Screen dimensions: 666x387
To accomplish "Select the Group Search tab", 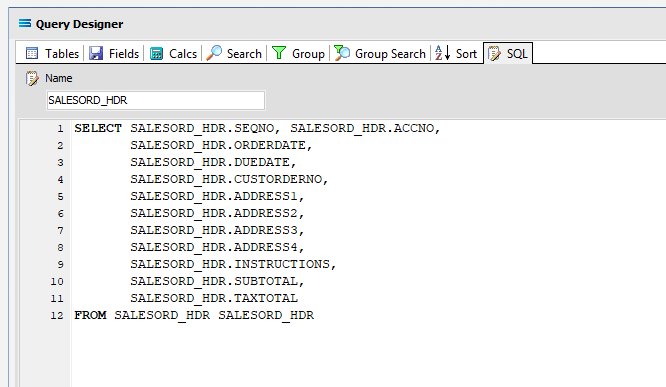I will click(x=380, y=54).
